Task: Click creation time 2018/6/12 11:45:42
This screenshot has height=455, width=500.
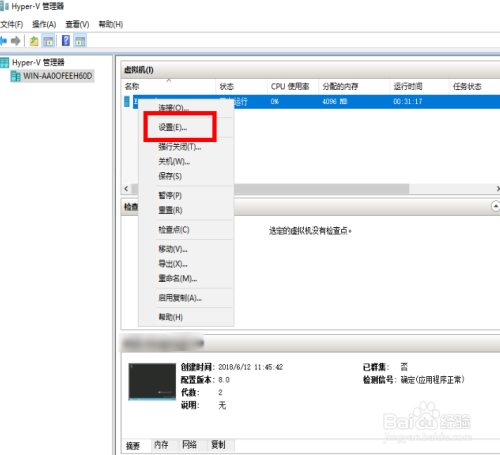Action: [251, 367]
